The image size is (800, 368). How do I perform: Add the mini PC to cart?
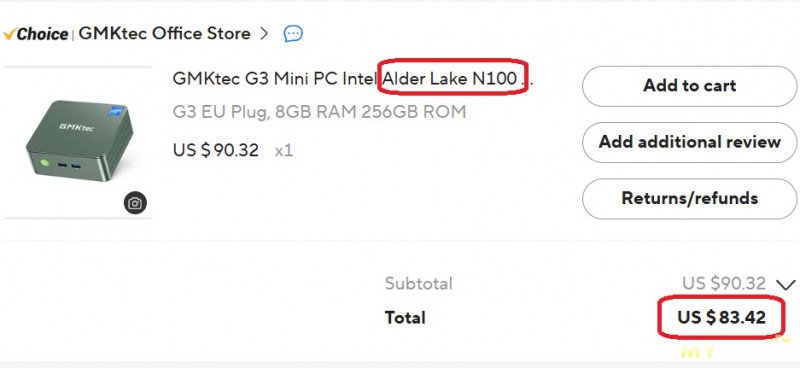[x=689, y=86]
